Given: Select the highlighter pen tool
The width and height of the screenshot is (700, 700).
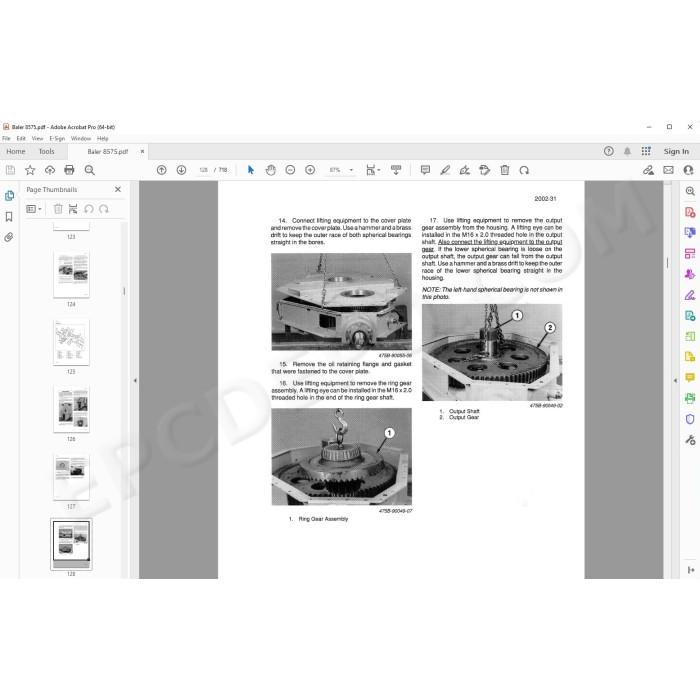Looking at the screenshot, I should pyautogui.click(x=445, y=170).
